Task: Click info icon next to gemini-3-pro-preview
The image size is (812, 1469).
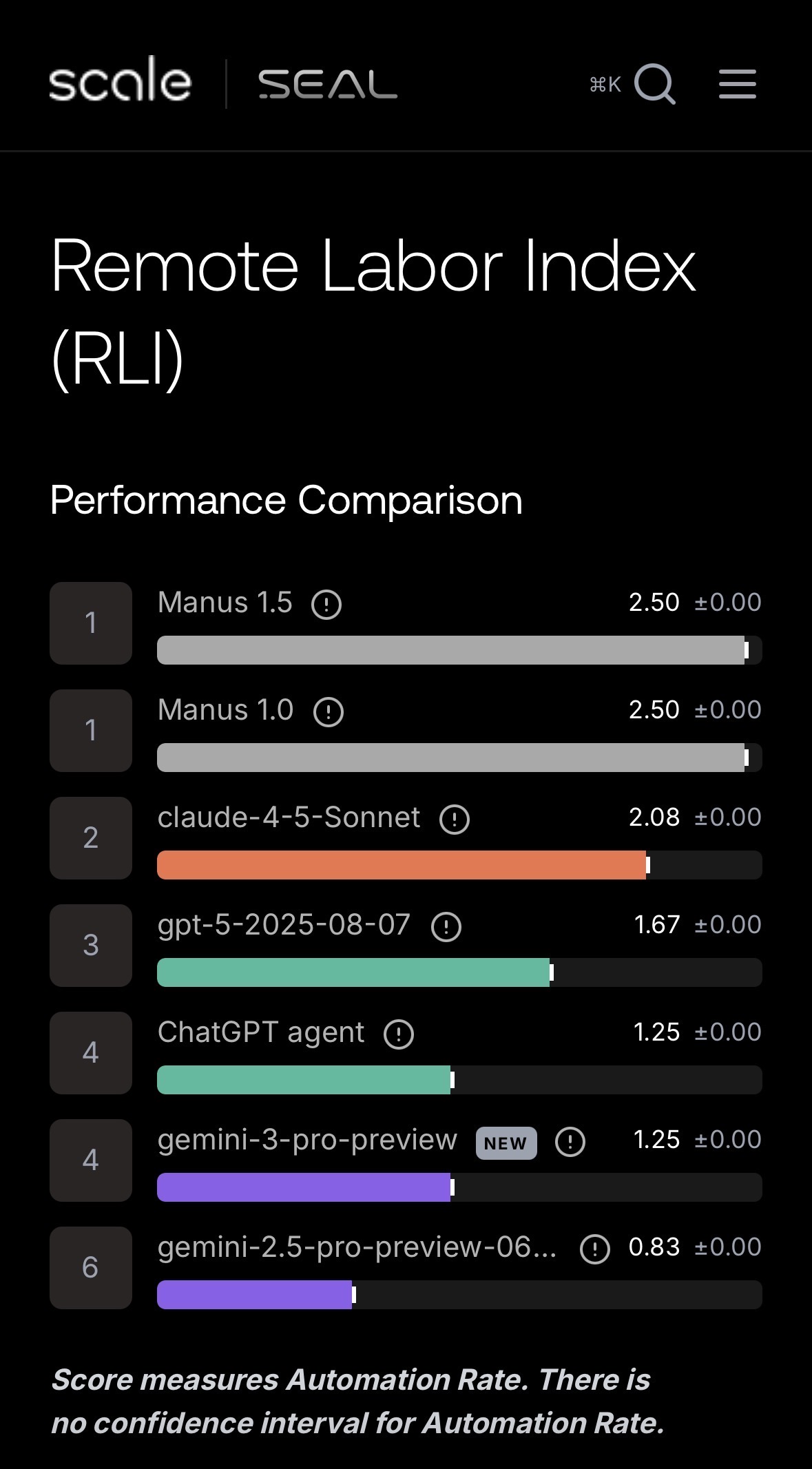Action: [570, 1142]
